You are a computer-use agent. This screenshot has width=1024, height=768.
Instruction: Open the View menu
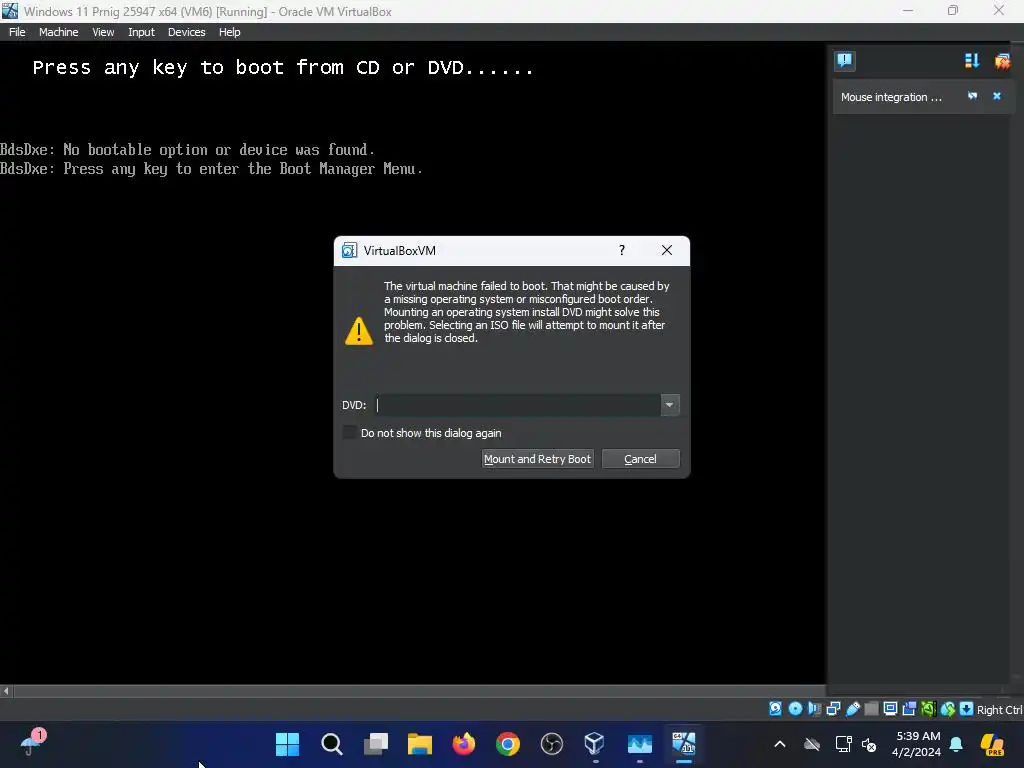pos(103,32)
